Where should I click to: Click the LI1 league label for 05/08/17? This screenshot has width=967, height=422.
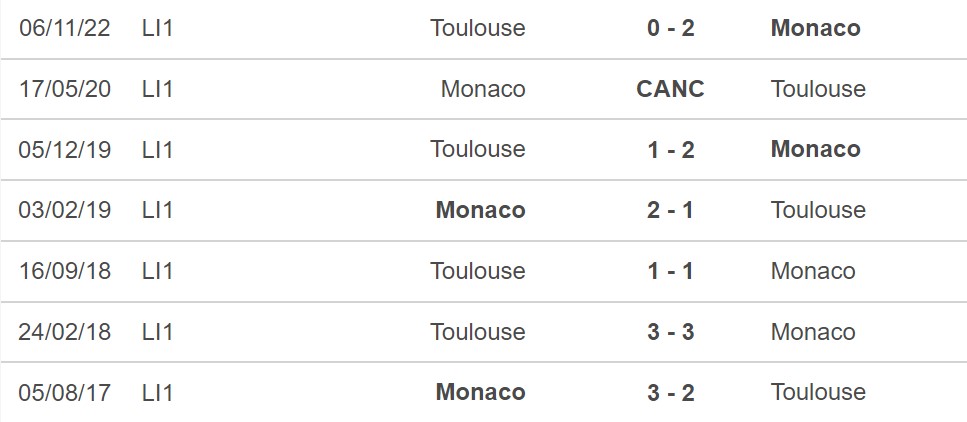coord(157,392)
